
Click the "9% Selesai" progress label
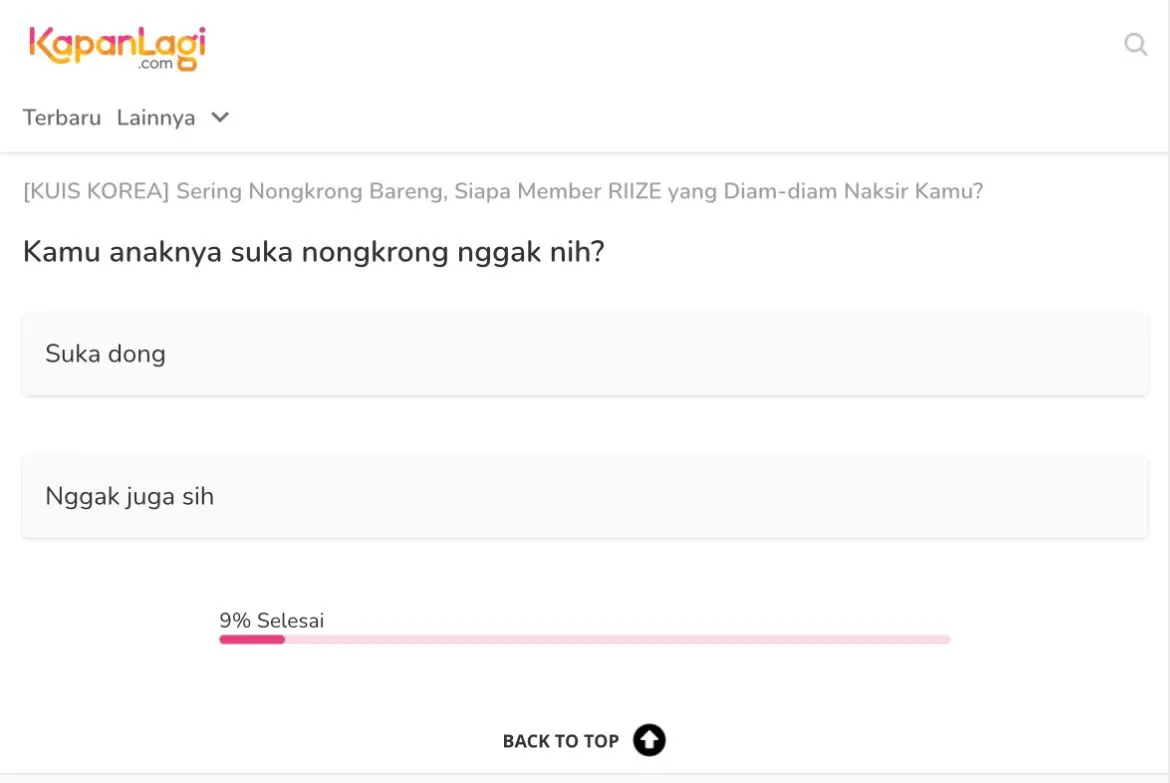272,621
